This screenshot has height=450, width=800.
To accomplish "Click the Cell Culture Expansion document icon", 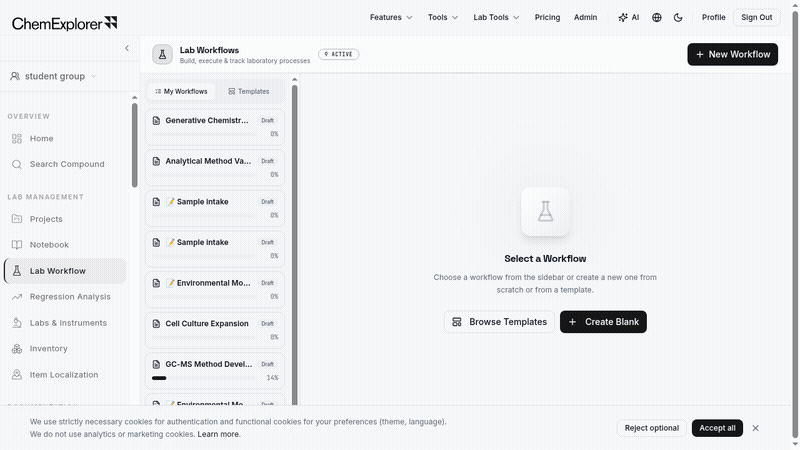I will [156, 323].
